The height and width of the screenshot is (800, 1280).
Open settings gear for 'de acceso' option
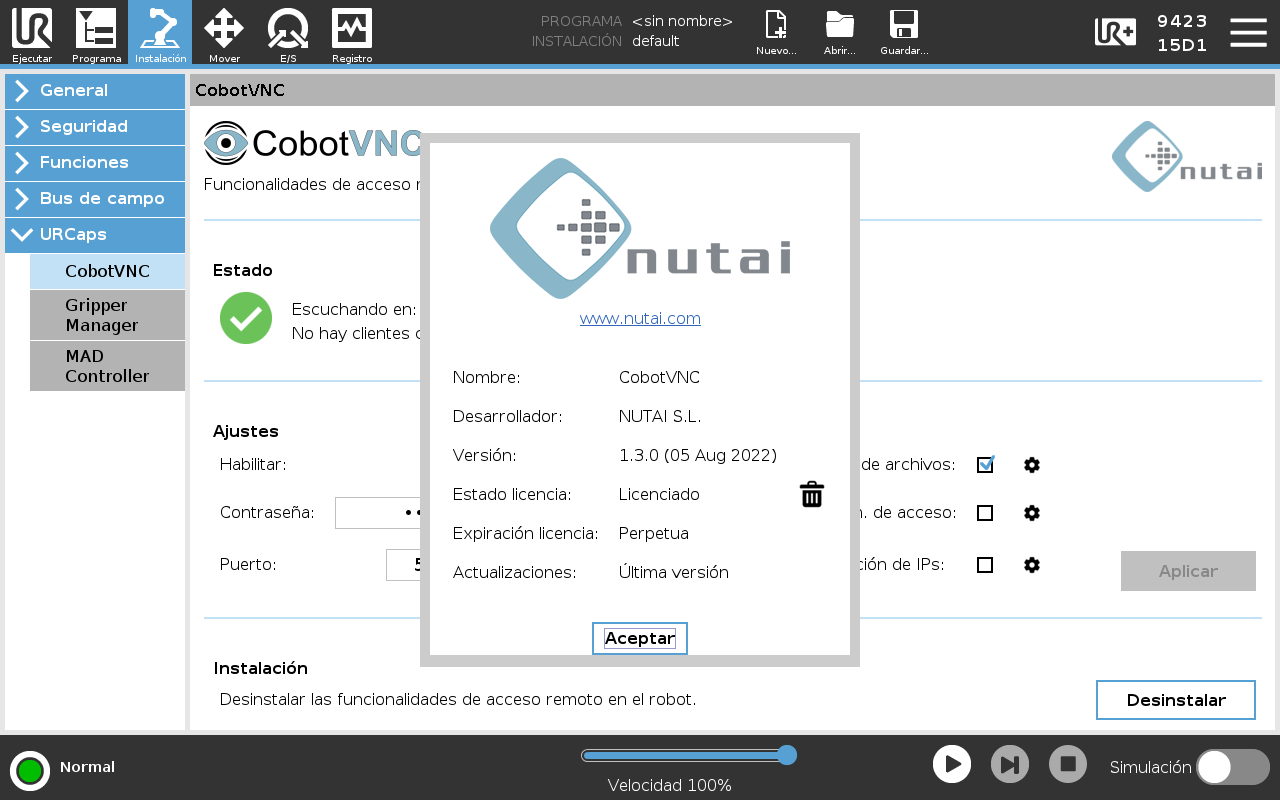(x=1032, y=513)
